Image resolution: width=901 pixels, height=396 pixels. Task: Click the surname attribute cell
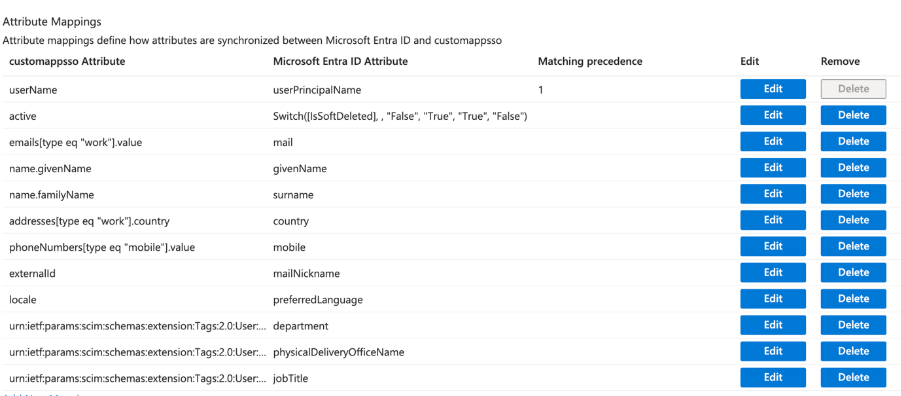pyautogui.click(x=293, y=195)
